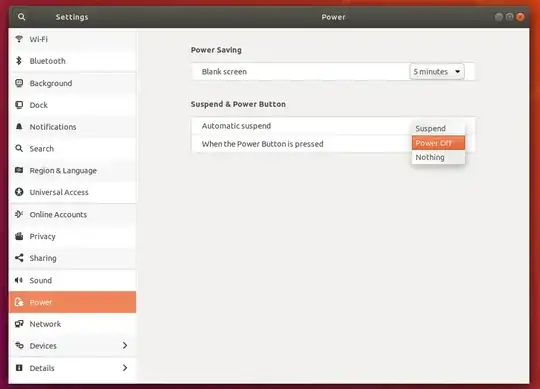Select Privacy in the sidebar
540x389 pixels.
click(73, 236)
